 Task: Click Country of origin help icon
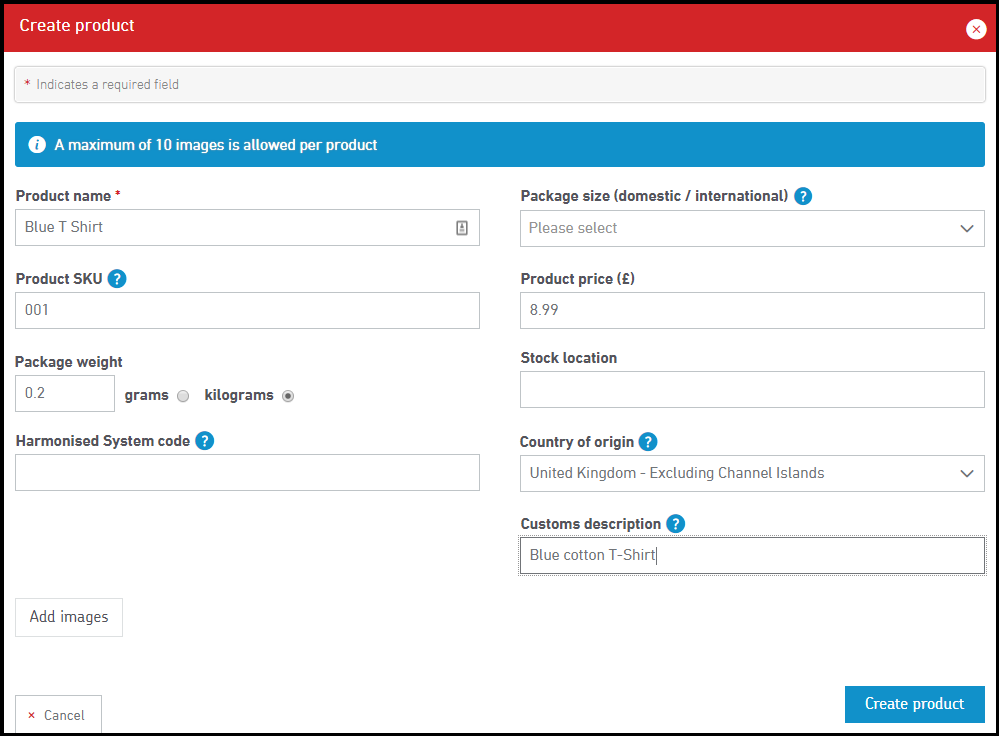(x=648, y=442)
